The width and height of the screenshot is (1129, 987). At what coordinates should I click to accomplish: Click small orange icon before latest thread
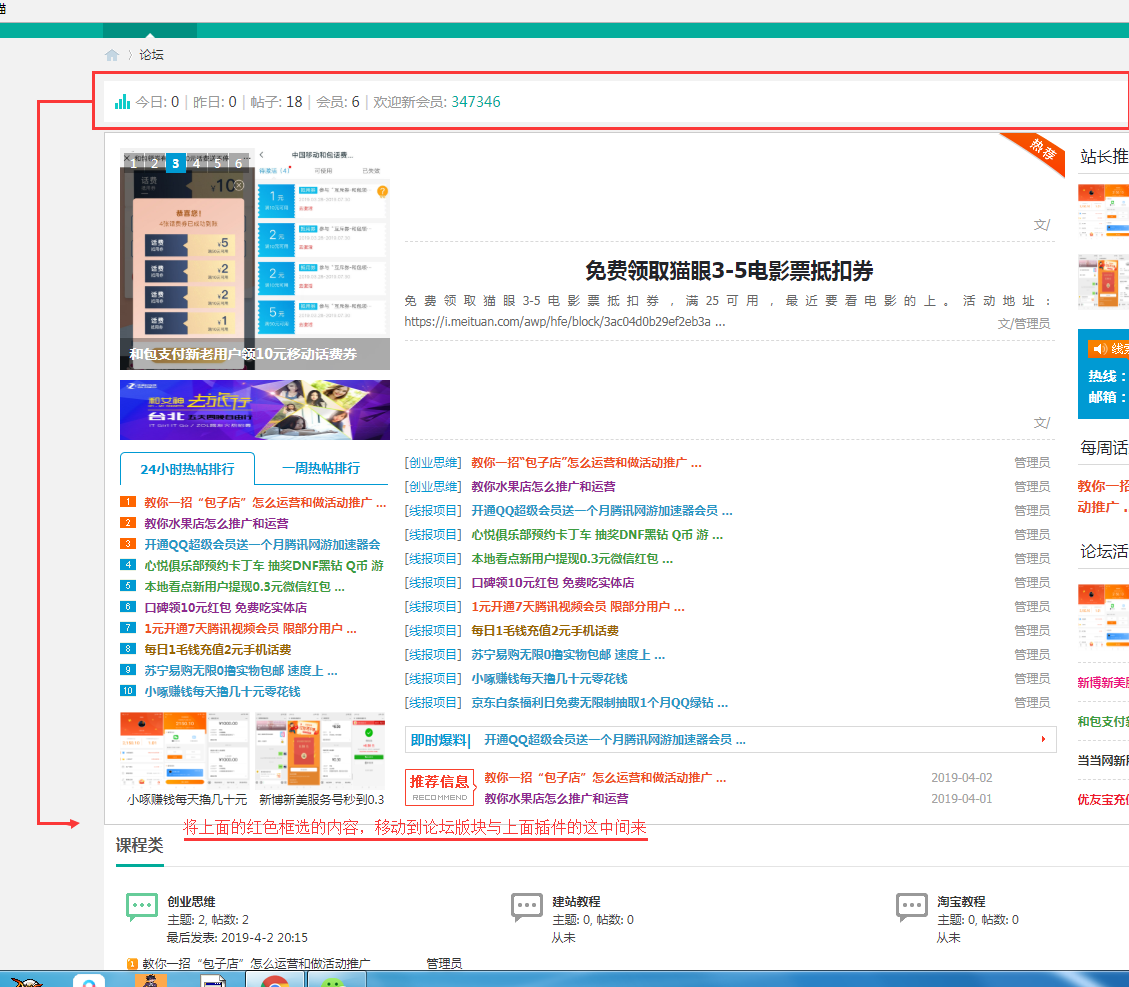click(132, 964)
